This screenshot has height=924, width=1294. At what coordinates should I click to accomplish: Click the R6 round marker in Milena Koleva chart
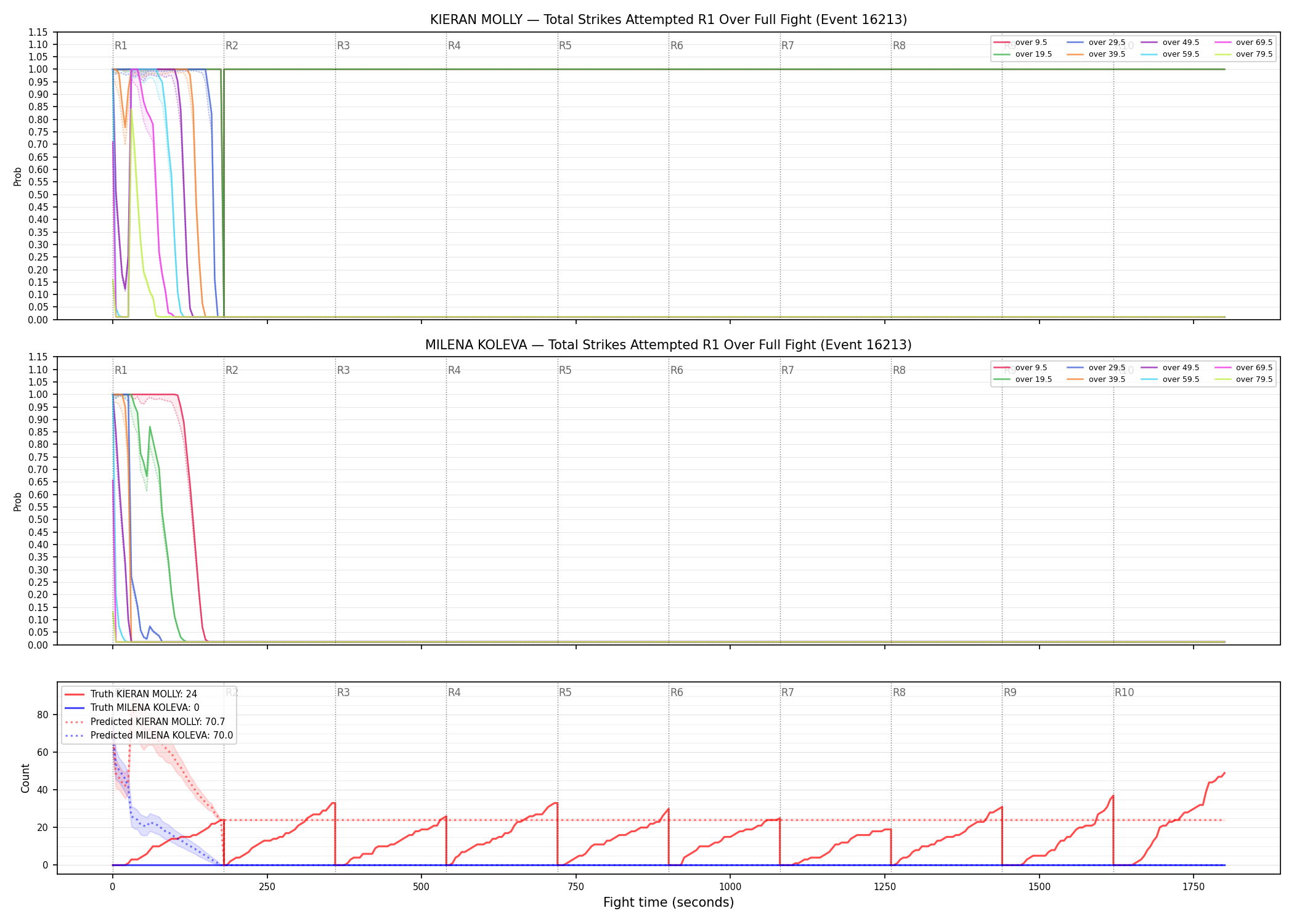pos(677,370)
